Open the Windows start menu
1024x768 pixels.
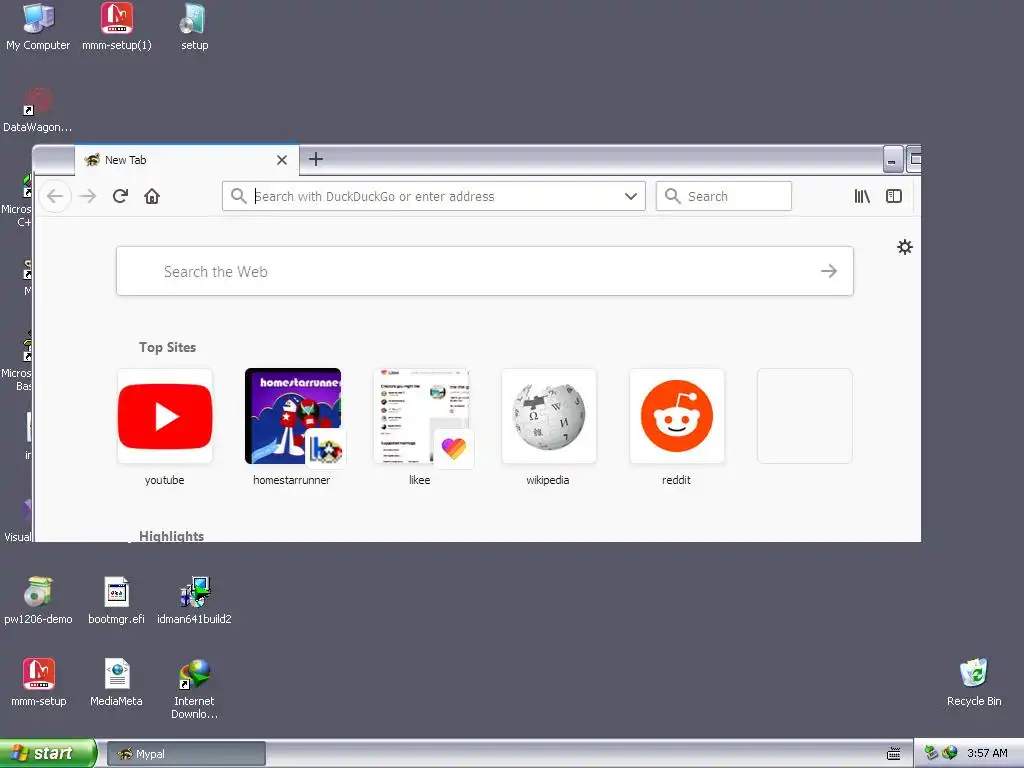tap(48, 753)
